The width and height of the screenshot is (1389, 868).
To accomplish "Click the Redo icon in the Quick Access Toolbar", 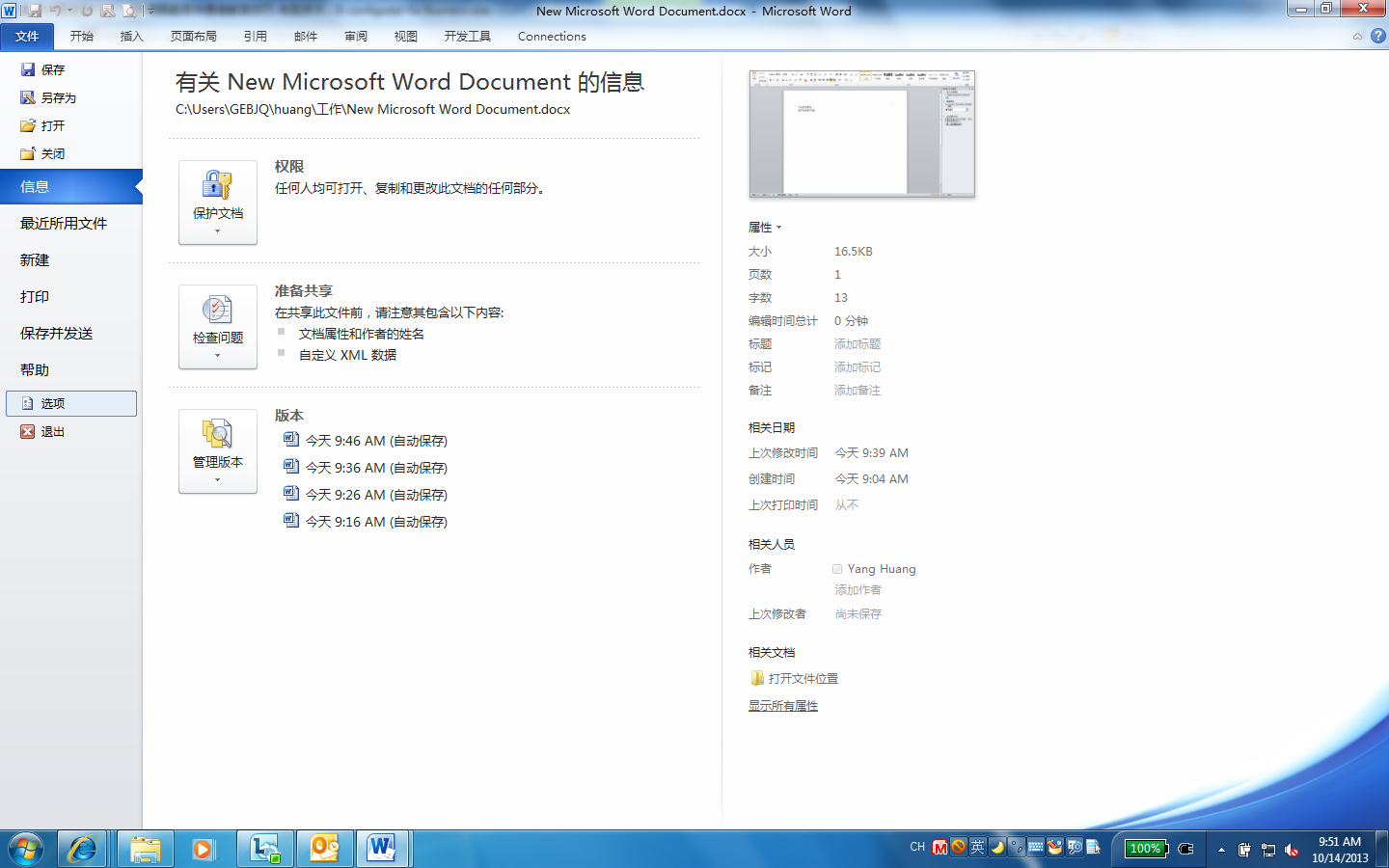I will click(87, 11).
